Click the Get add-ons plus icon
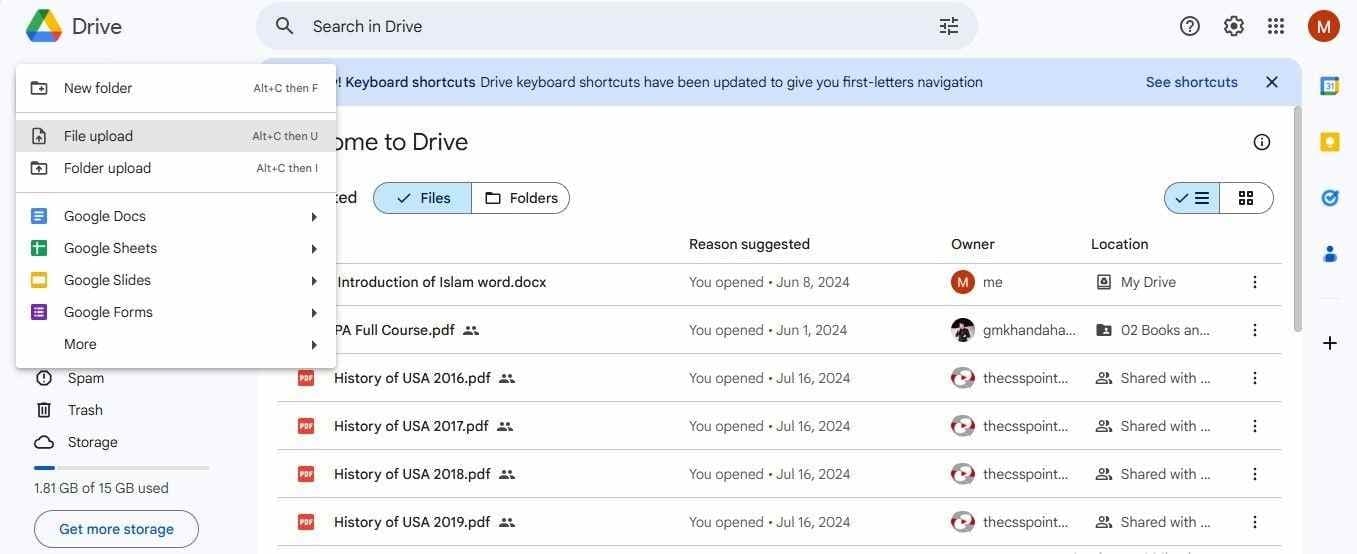Screen dimensions: 1357x554 click(1330, 343)
